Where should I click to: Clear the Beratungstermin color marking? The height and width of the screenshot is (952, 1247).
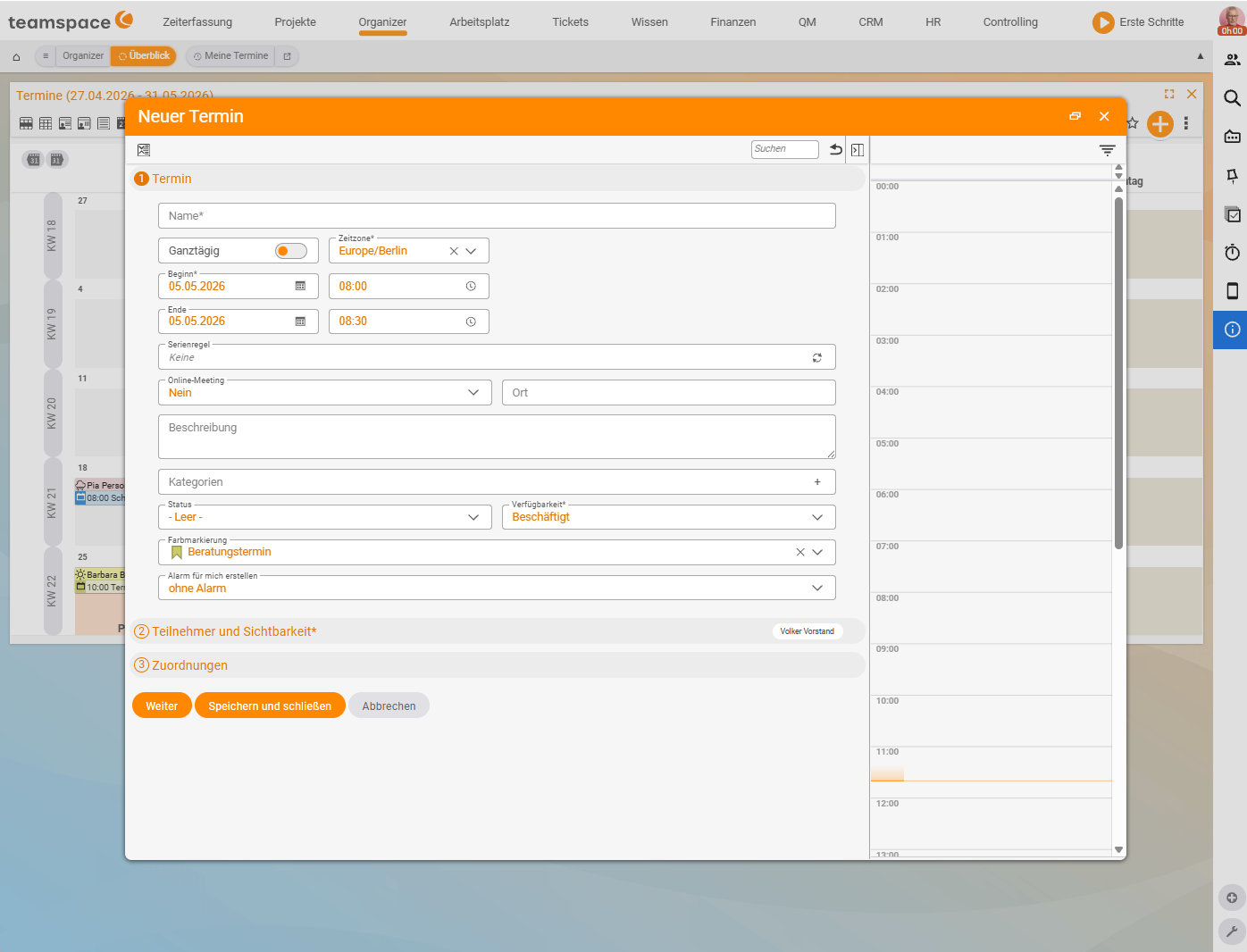point(799,553)
